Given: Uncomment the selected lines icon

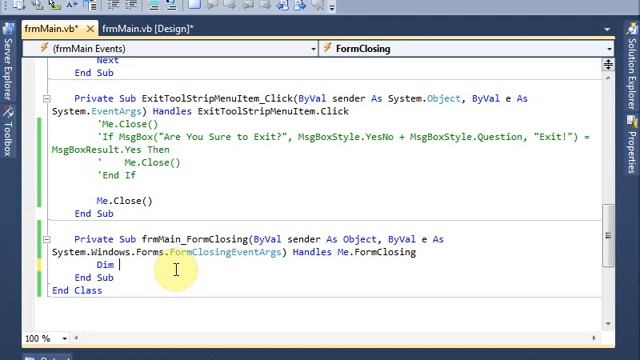Looking at the screenshot, I should click(x=171, y=5).
